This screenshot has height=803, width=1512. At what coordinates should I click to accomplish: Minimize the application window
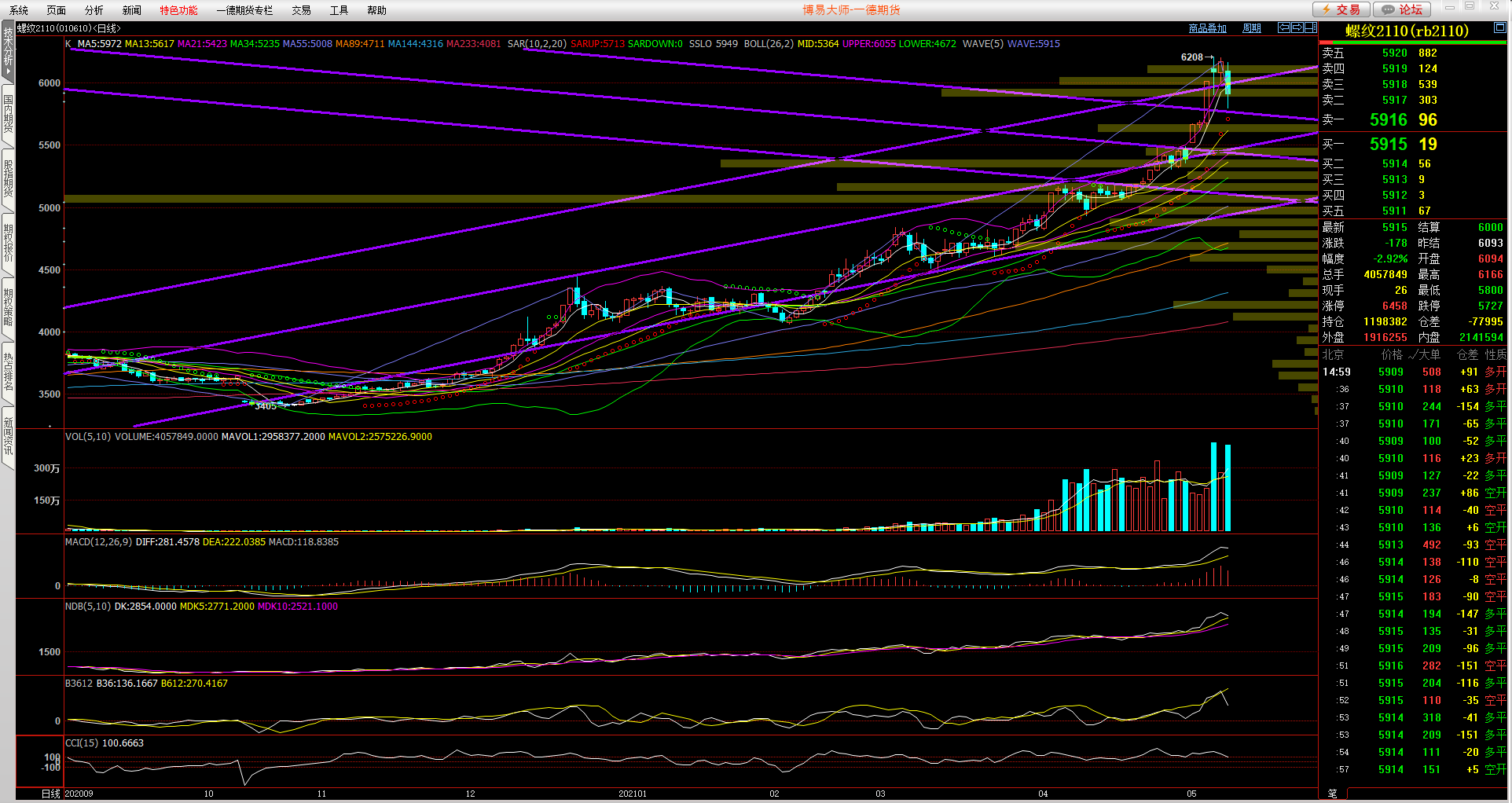(1449, 7)
